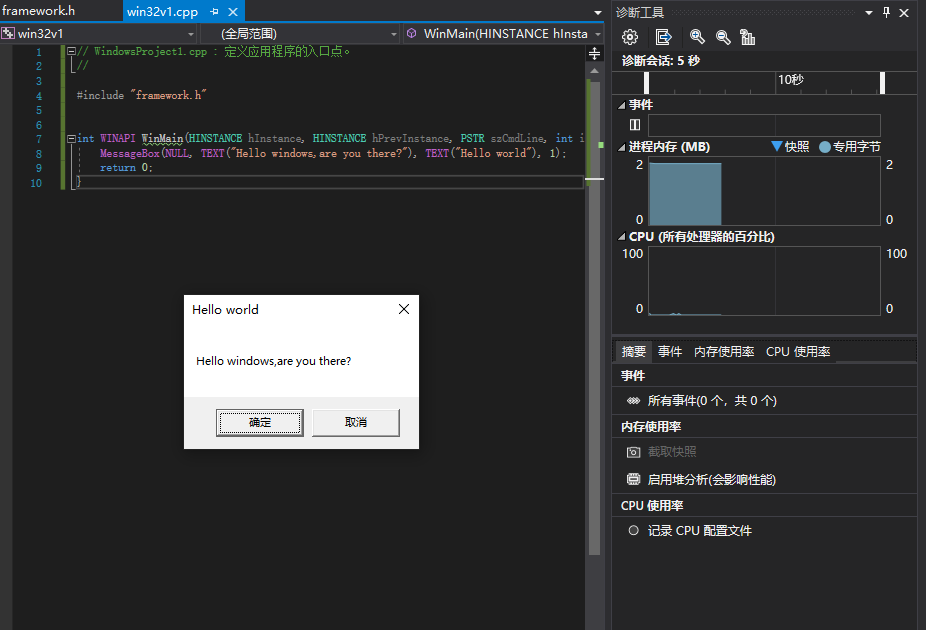
Task: Click the #include "framework.h" line
Action: click(x=141, y=95)
